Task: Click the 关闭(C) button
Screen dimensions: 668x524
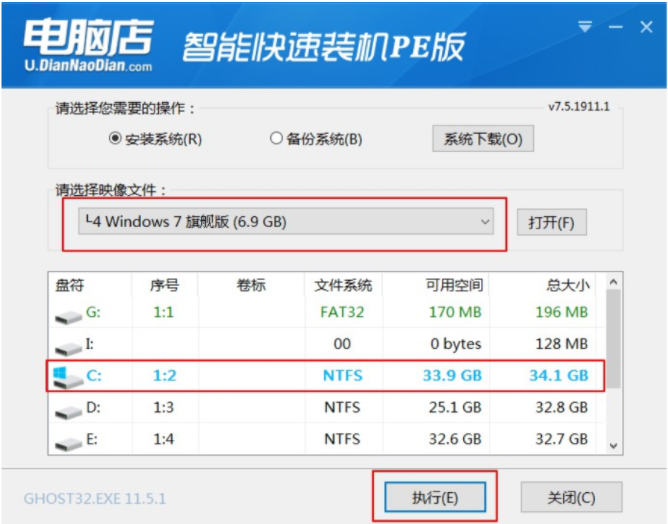Action: [x=571, y=497]
